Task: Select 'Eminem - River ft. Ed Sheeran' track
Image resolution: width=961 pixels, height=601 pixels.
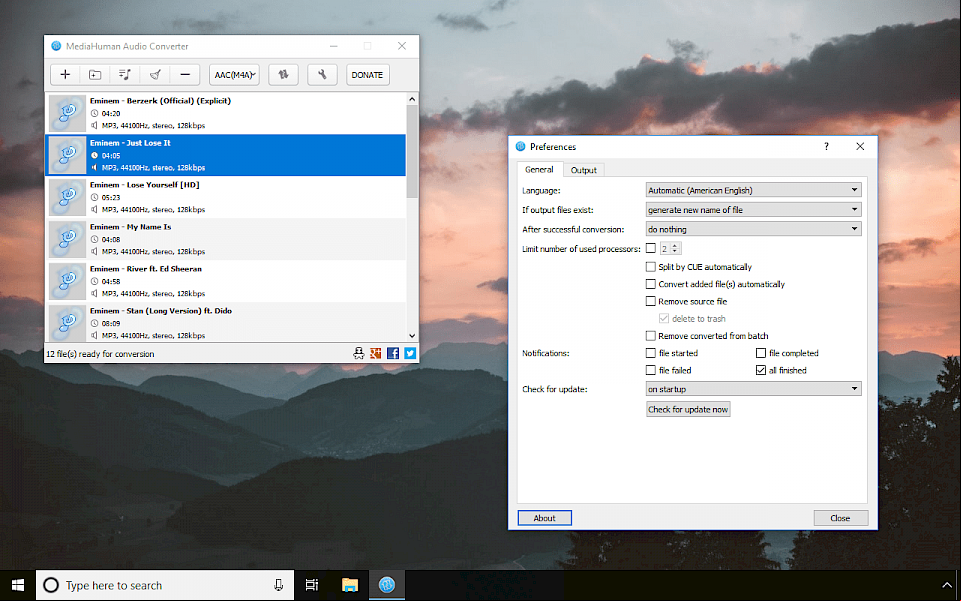Action: point(226,281)
